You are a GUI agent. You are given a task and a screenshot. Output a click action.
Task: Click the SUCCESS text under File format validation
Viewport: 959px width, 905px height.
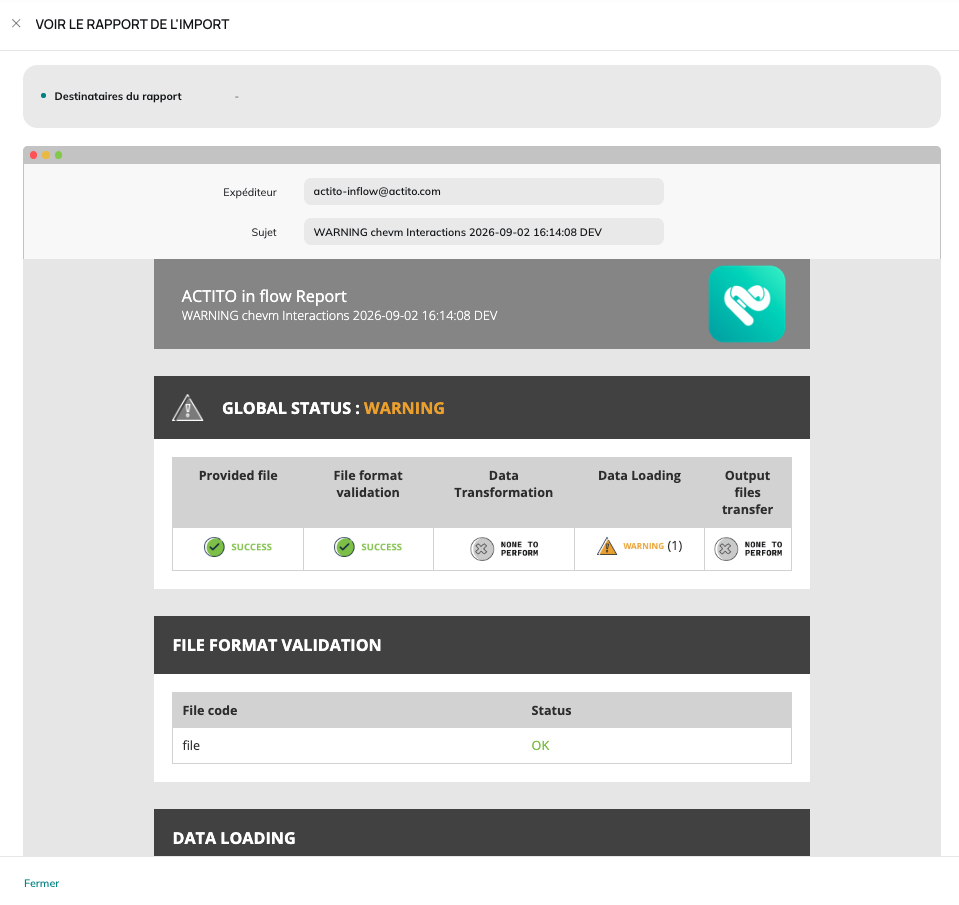[x=382, y=547]
